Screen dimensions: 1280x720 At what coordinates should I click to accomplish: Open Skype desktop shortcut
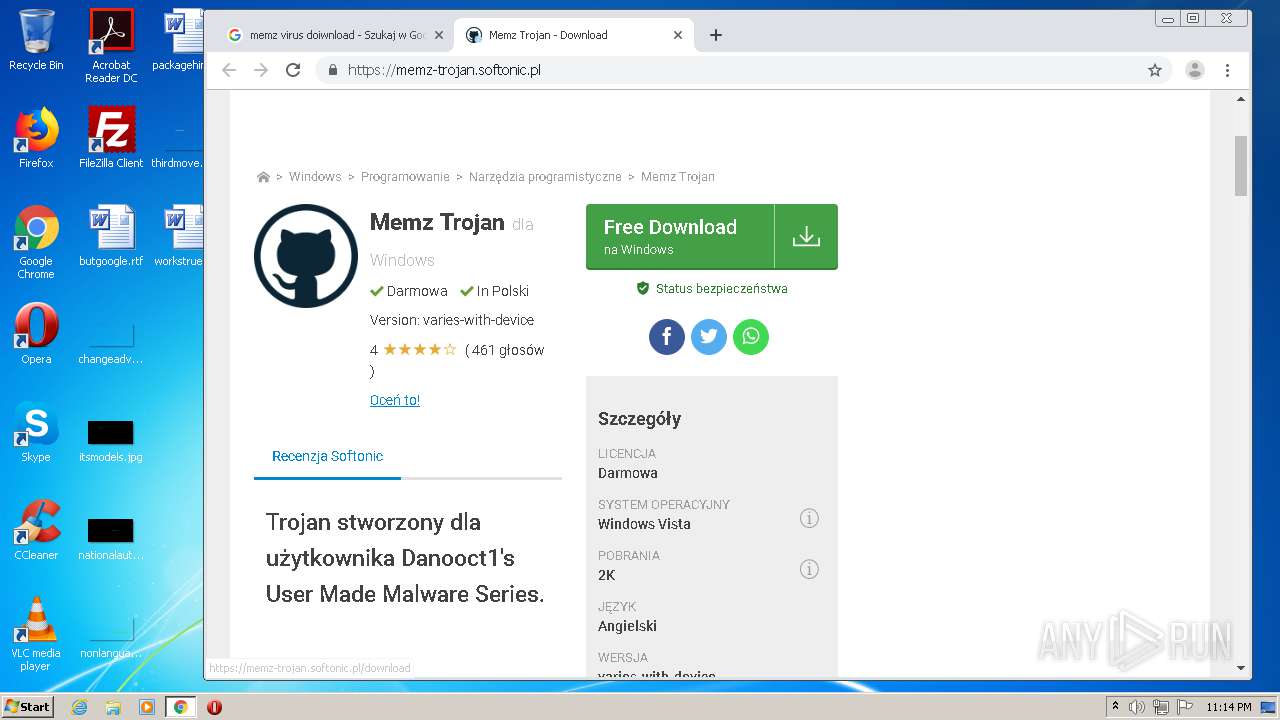coord(36,432)
